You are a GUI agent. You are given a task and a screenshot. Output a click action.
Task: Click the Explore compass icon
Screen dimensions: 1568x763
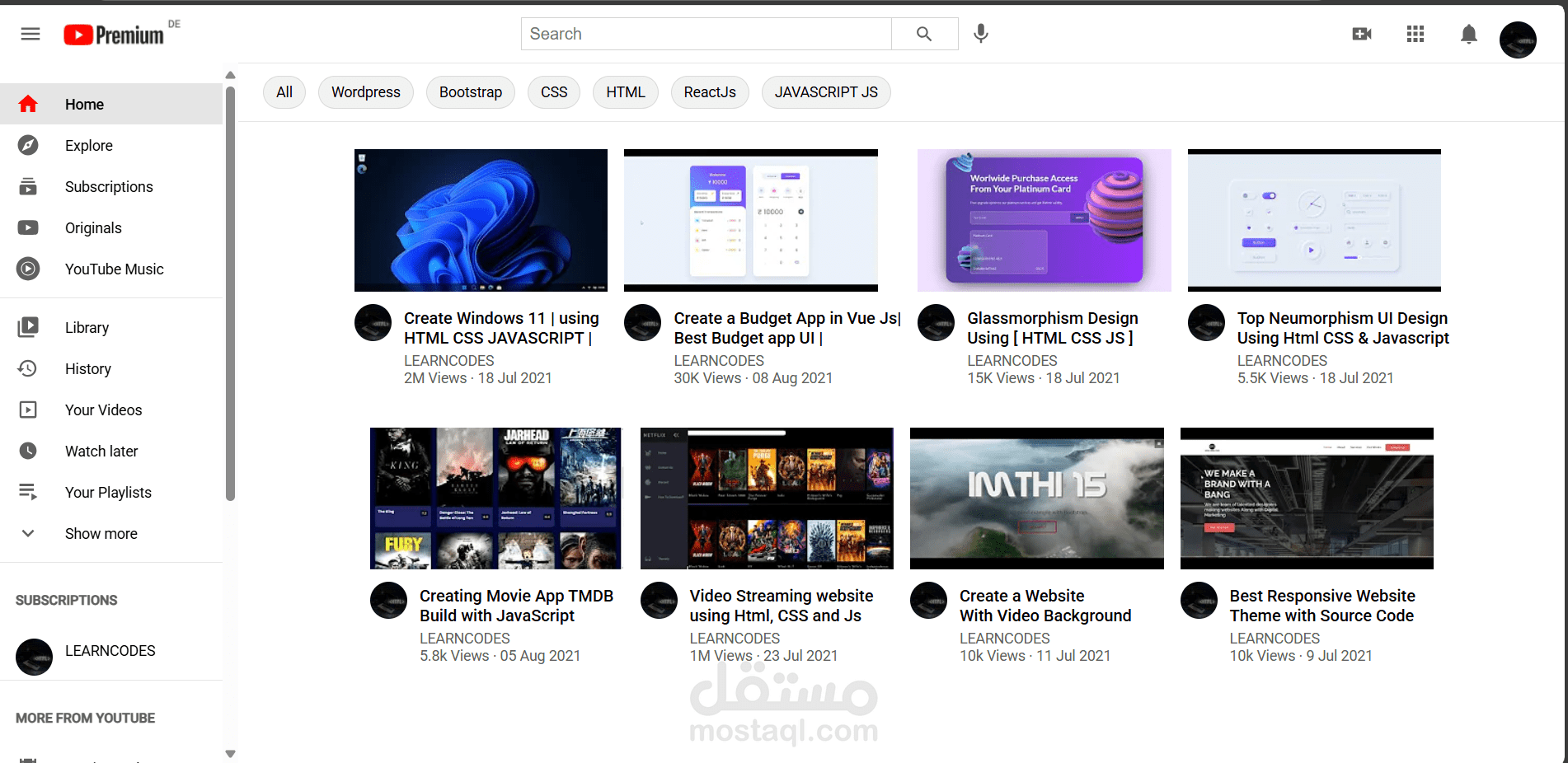(x=28, y=145)
